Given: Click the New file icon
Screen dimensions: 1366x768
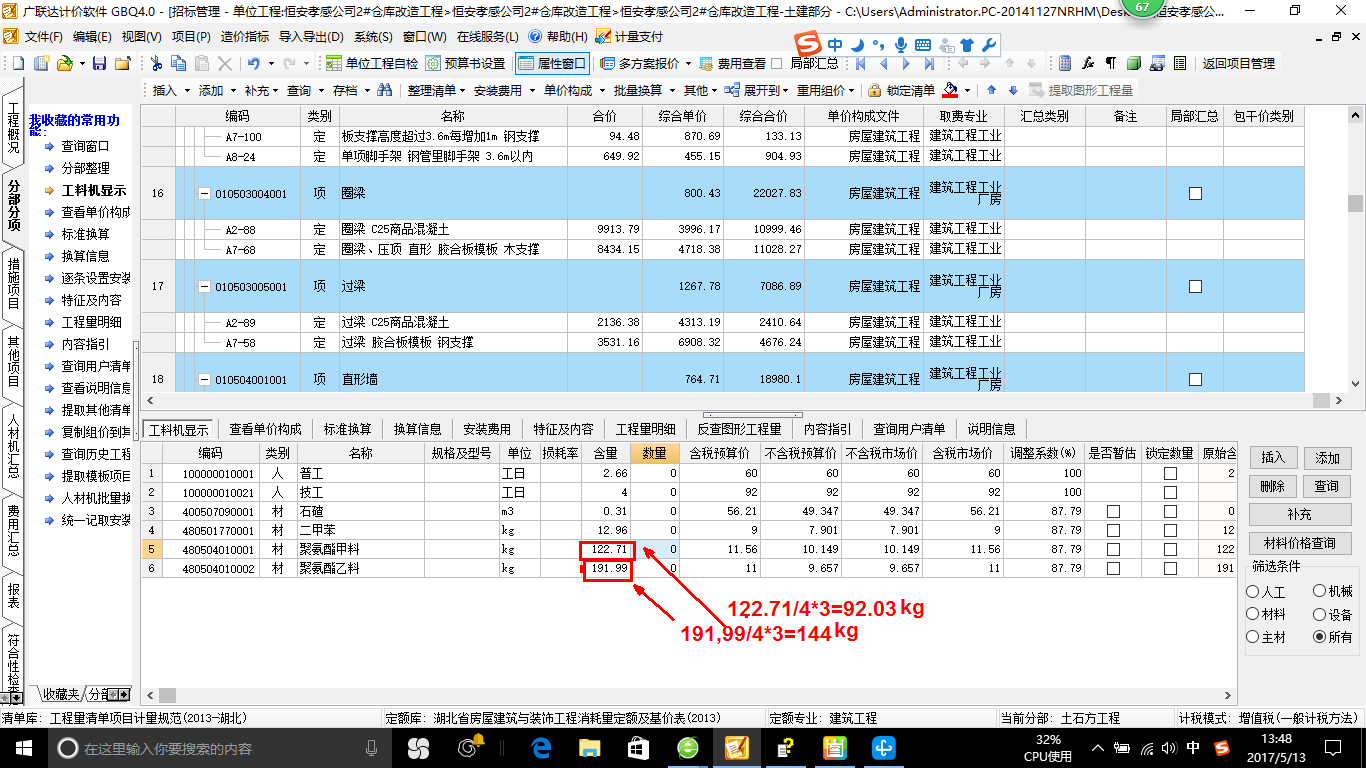Looking at the screenshot, I should pyautogui.click(x=17, y=63).
